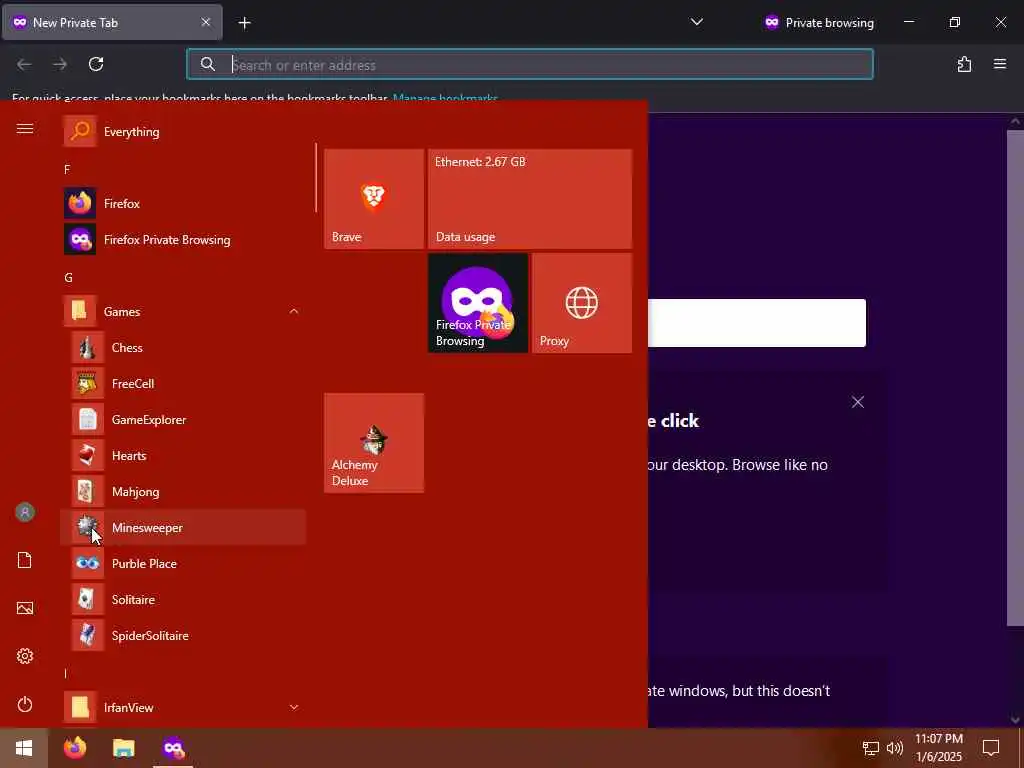
Task: Open the Data usage tile
Action: pyautogui.click(x=530, y=199)
